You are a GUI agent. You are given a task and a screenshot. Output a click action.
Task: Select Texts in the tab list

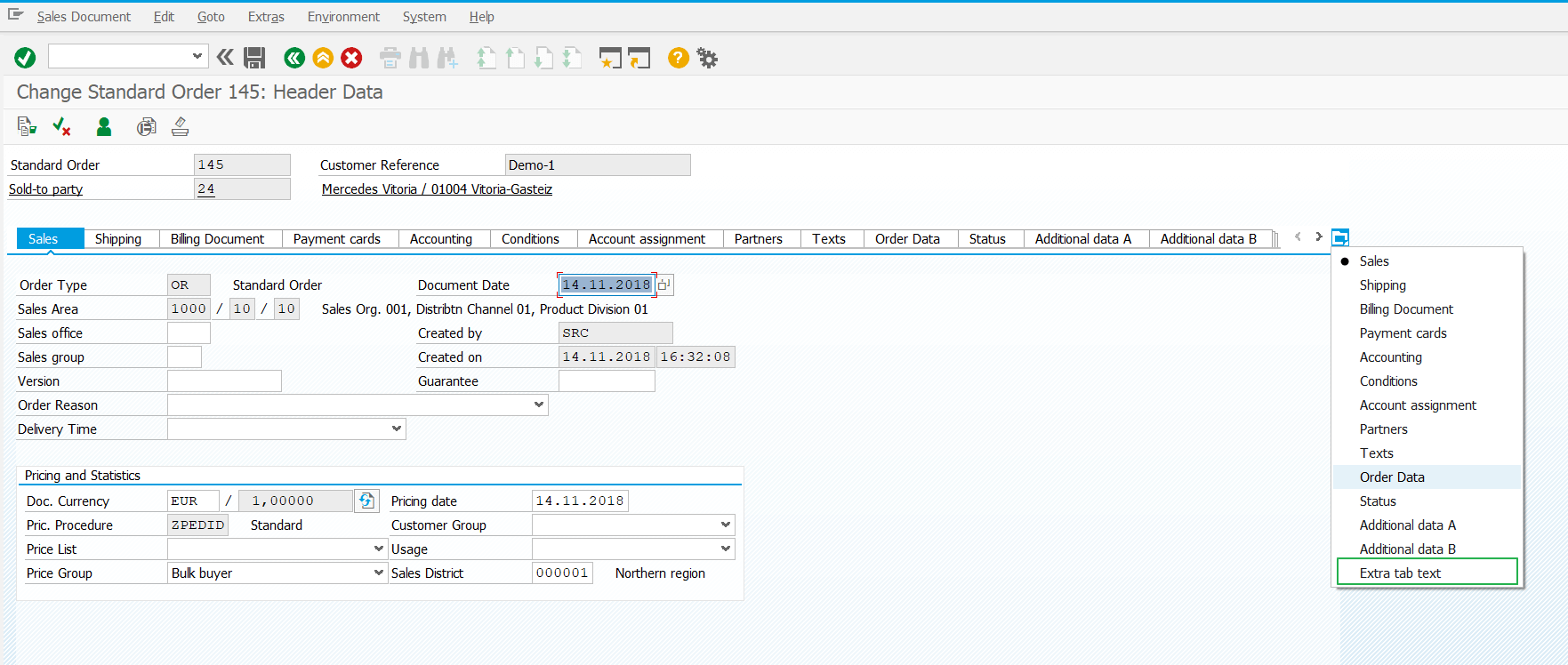coord(1427,453)
